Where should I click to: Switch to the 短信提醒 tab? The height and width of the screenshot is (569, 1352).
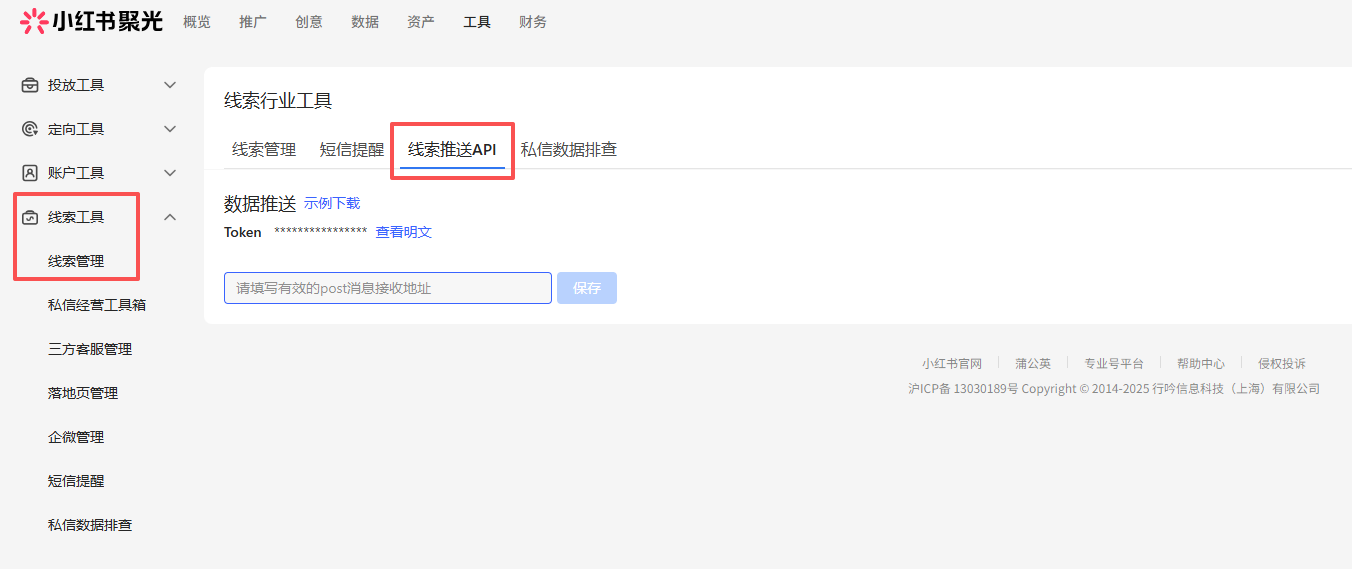point(351,150)
